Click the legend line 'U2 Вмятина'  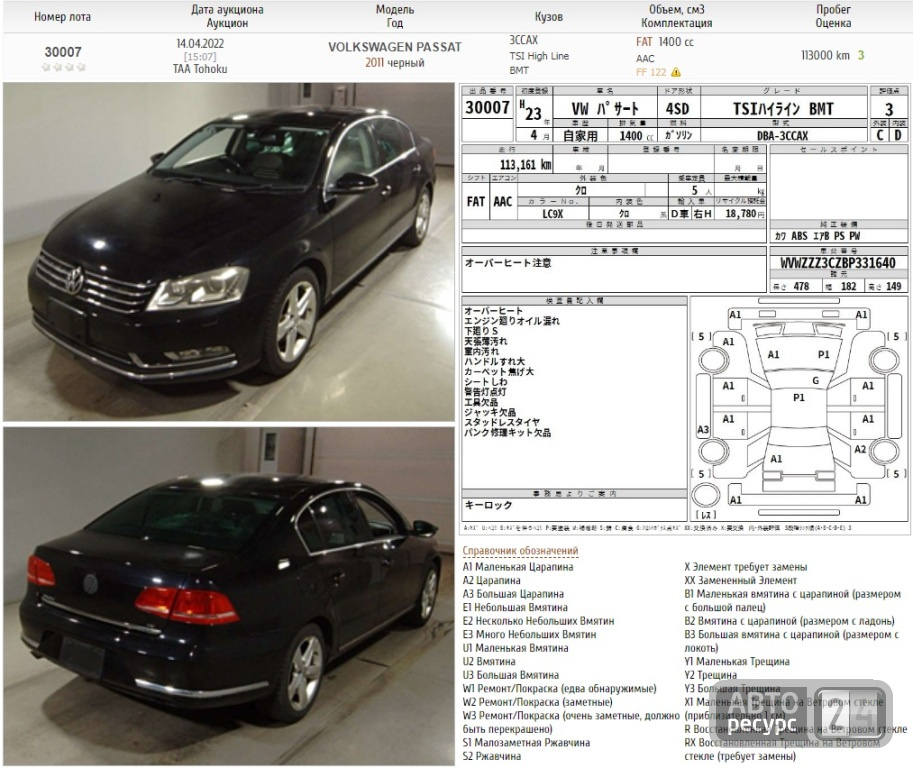(489, 661)
